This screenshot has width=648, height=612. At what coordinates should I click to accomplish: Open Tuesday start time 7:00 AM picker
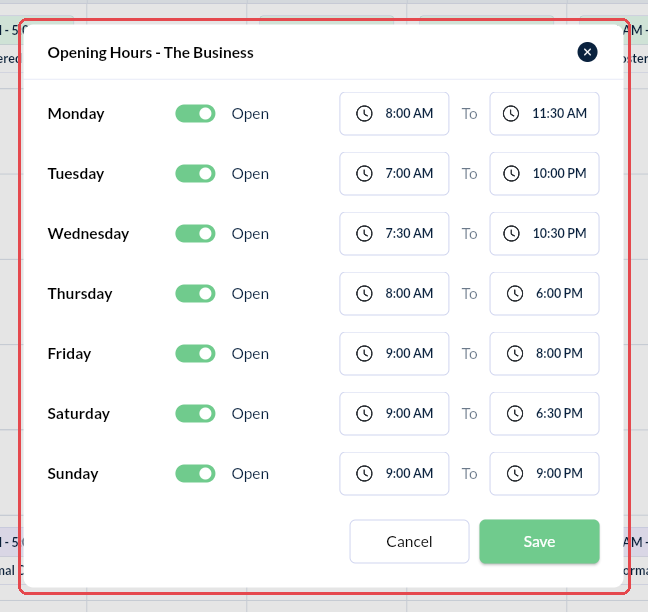point(394,174)
